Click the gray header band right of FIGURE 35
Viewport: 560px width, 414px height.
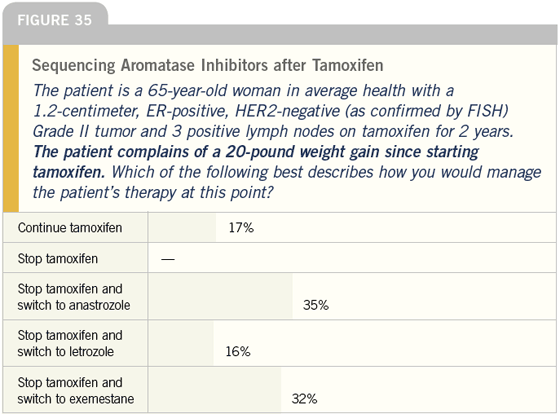332,35
